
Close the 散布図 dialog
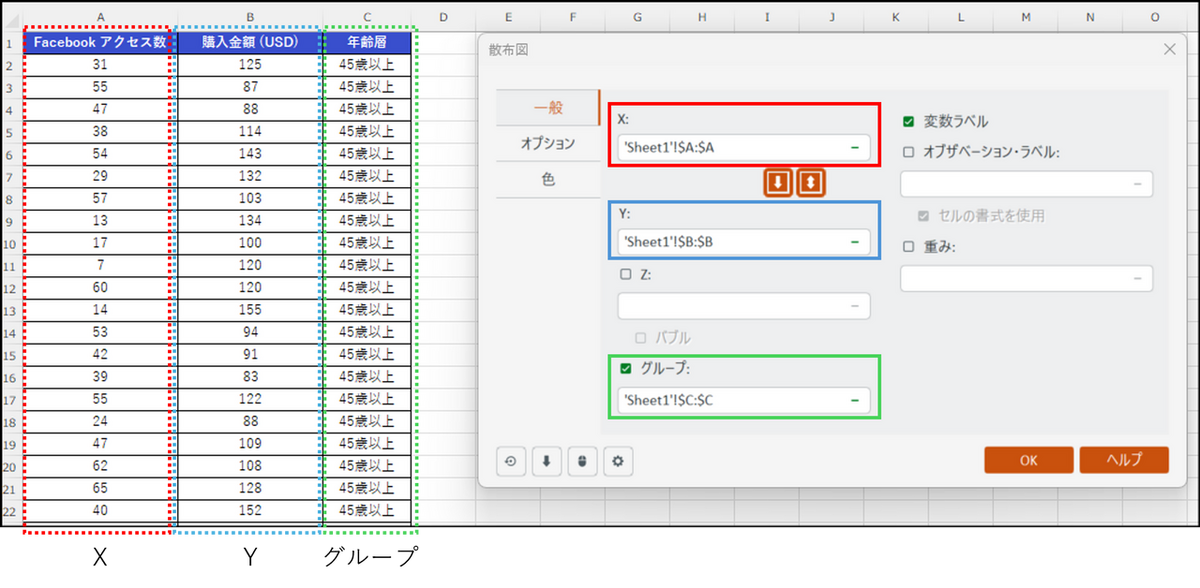(1170, 49)
